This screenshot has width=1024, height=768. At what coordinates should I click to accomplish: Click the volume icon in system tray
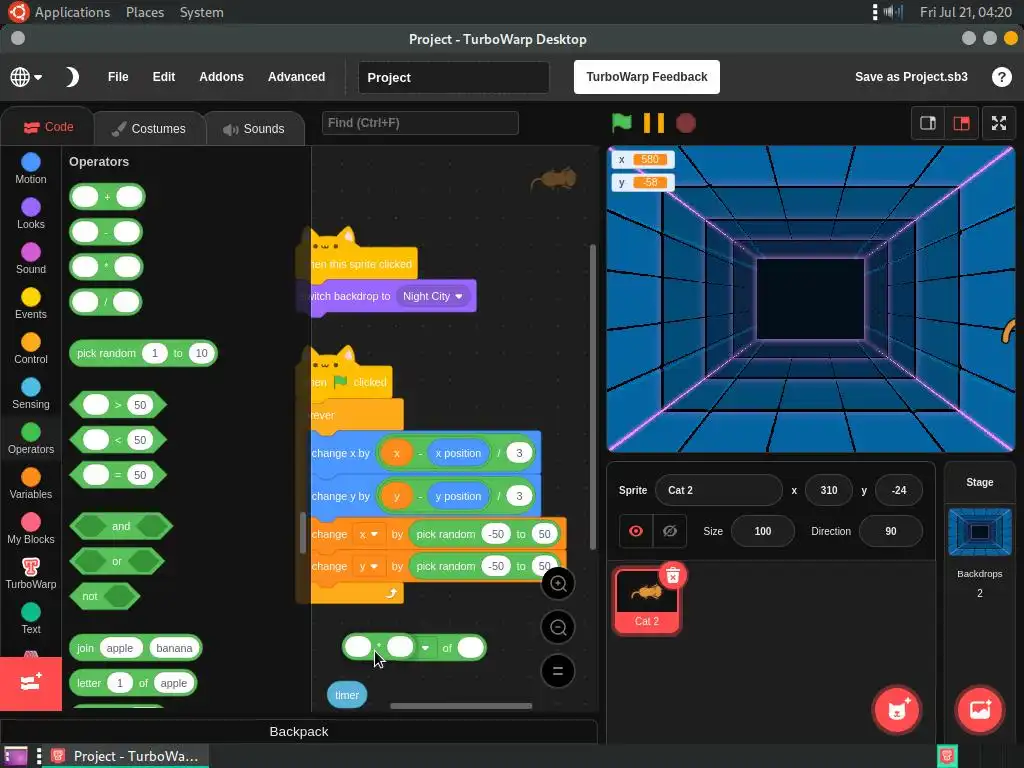click(x=893, y=12)
